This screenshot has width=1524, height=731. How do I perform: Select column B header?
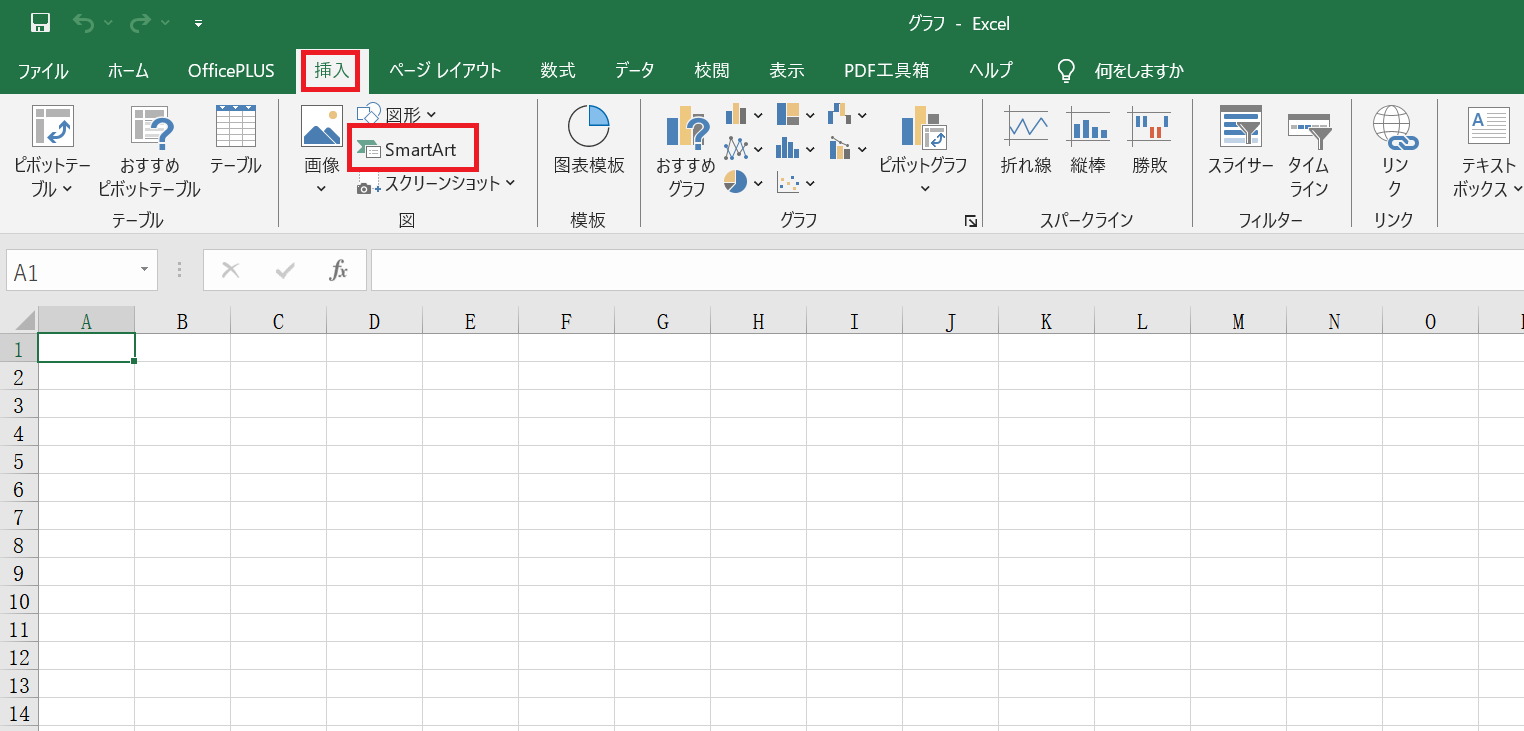[182, 321]
